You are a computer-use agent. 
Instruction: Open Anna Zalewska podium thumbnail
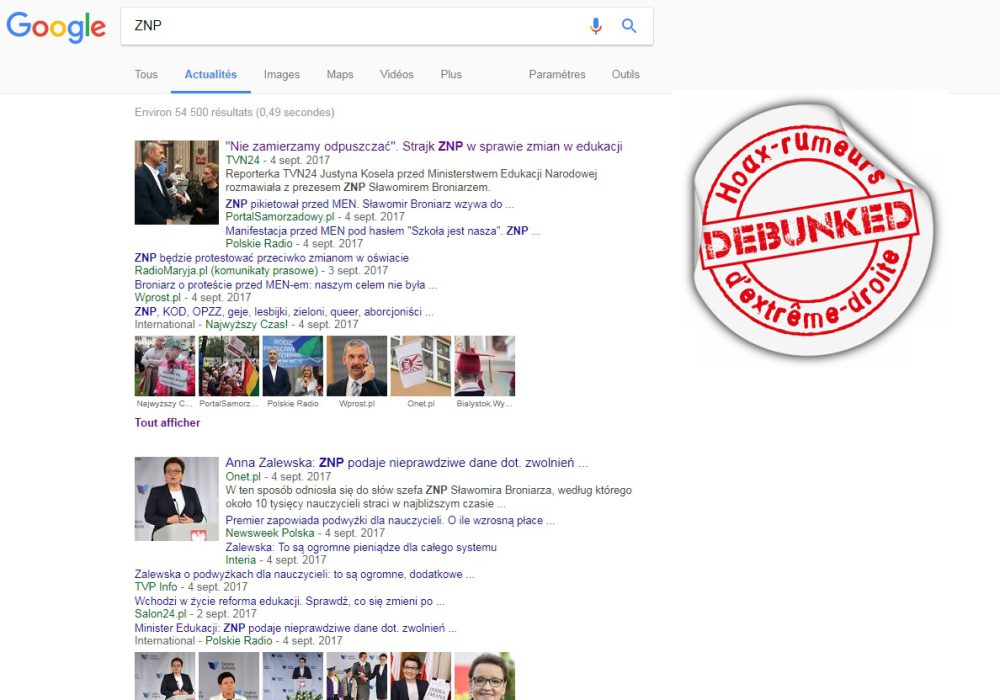177,499
